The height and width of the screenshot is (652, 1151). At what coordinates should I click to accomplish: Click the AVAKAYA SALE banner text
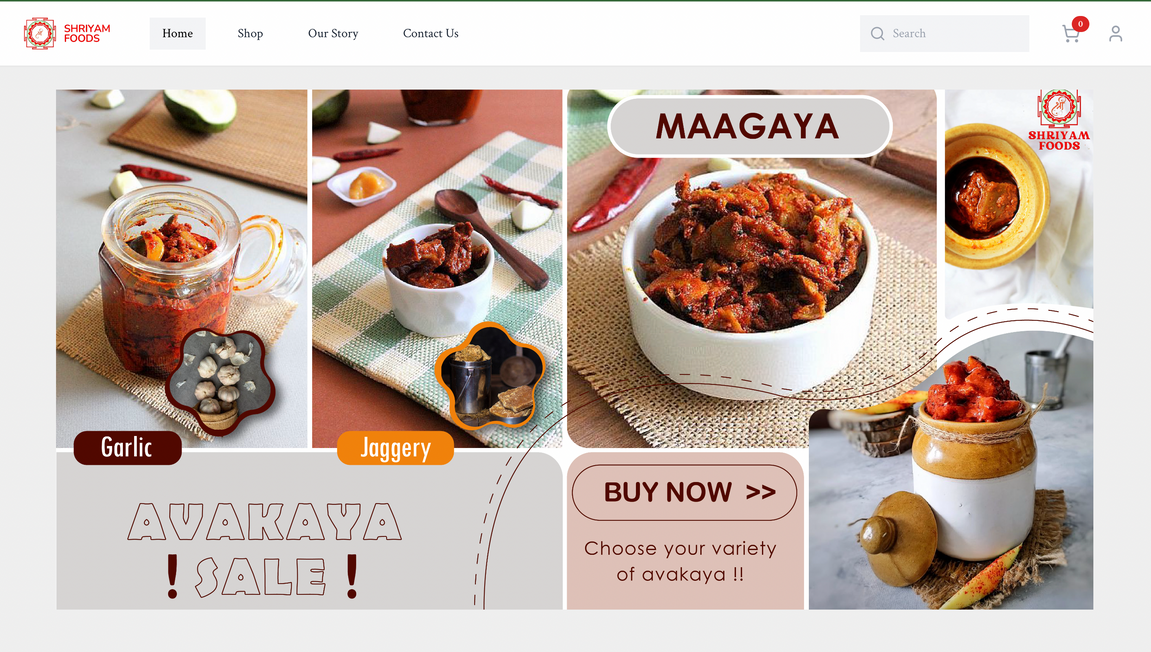pos(264,551)
